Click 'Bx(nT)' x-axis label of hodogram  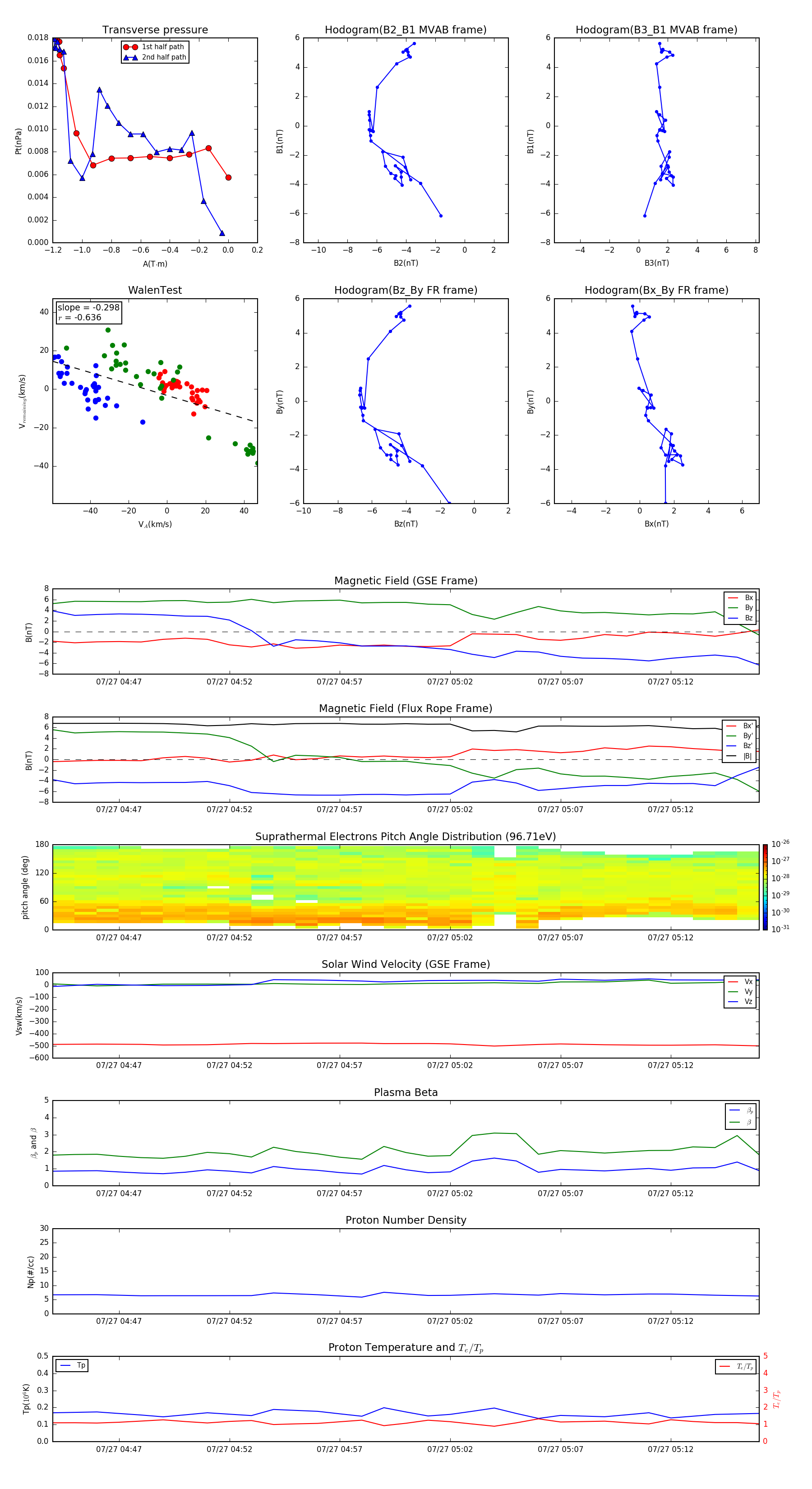656,524
